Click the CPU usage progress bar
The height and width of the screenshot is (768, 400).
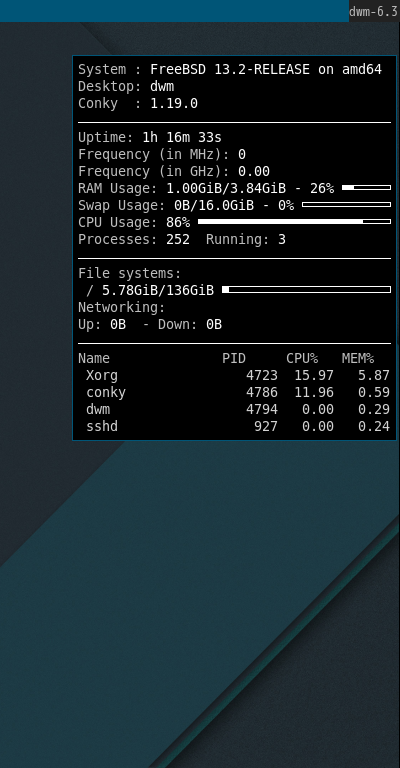tap(294, 221)
